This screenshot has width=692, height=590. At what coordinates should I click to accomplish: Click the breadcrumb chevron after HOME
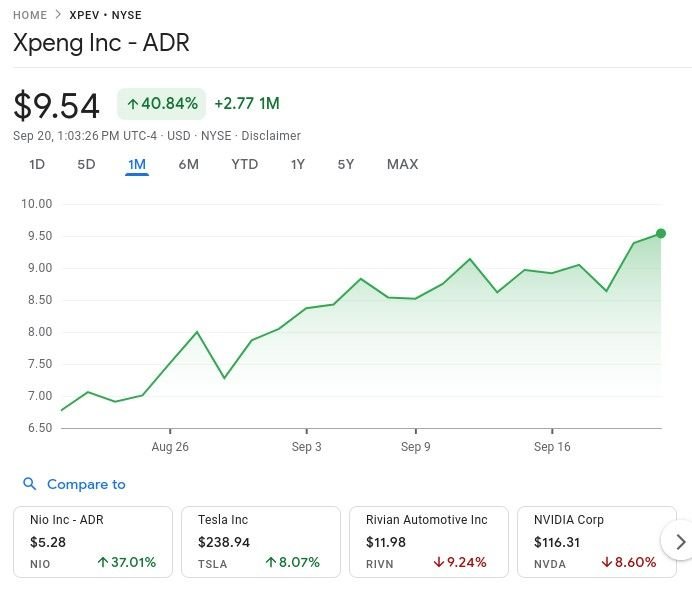[58, 15]
